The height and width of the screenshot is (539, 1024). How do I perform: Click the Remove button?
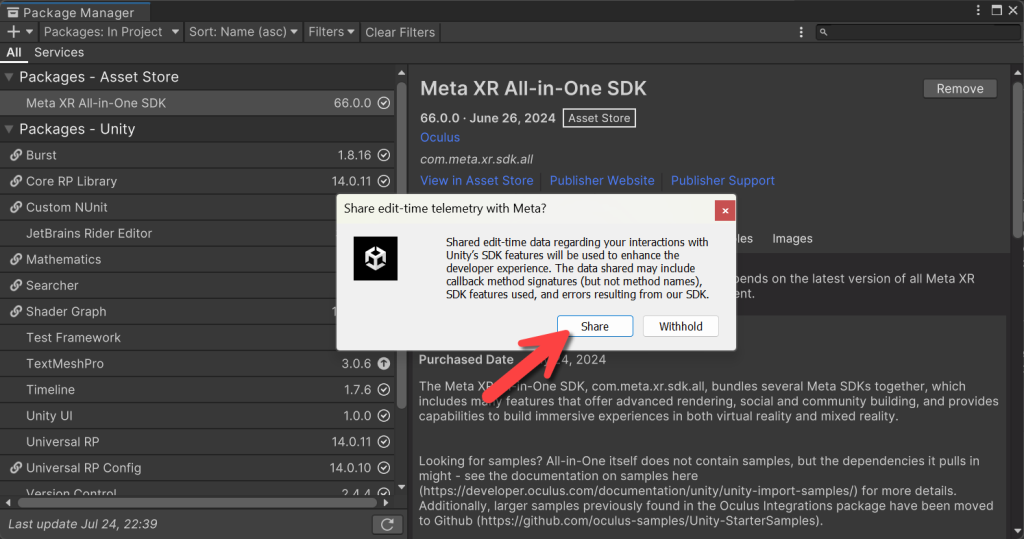click(960, 89)
